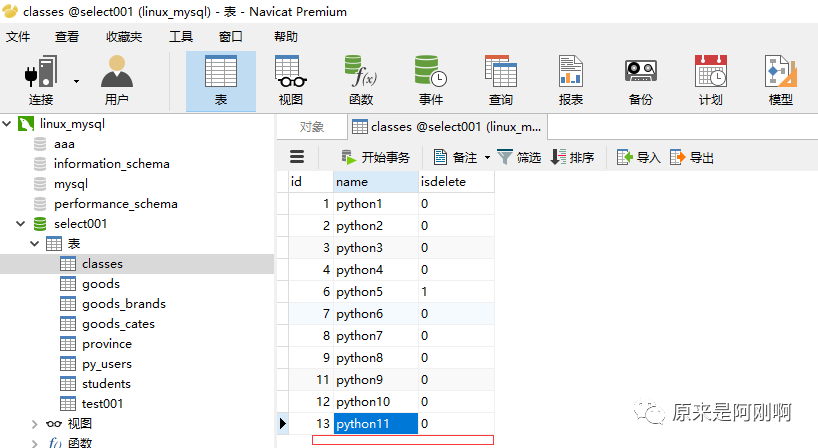818x448 pixels.
Task: Click isdelete value 1 in python5 row
Action: coord(456,292)
